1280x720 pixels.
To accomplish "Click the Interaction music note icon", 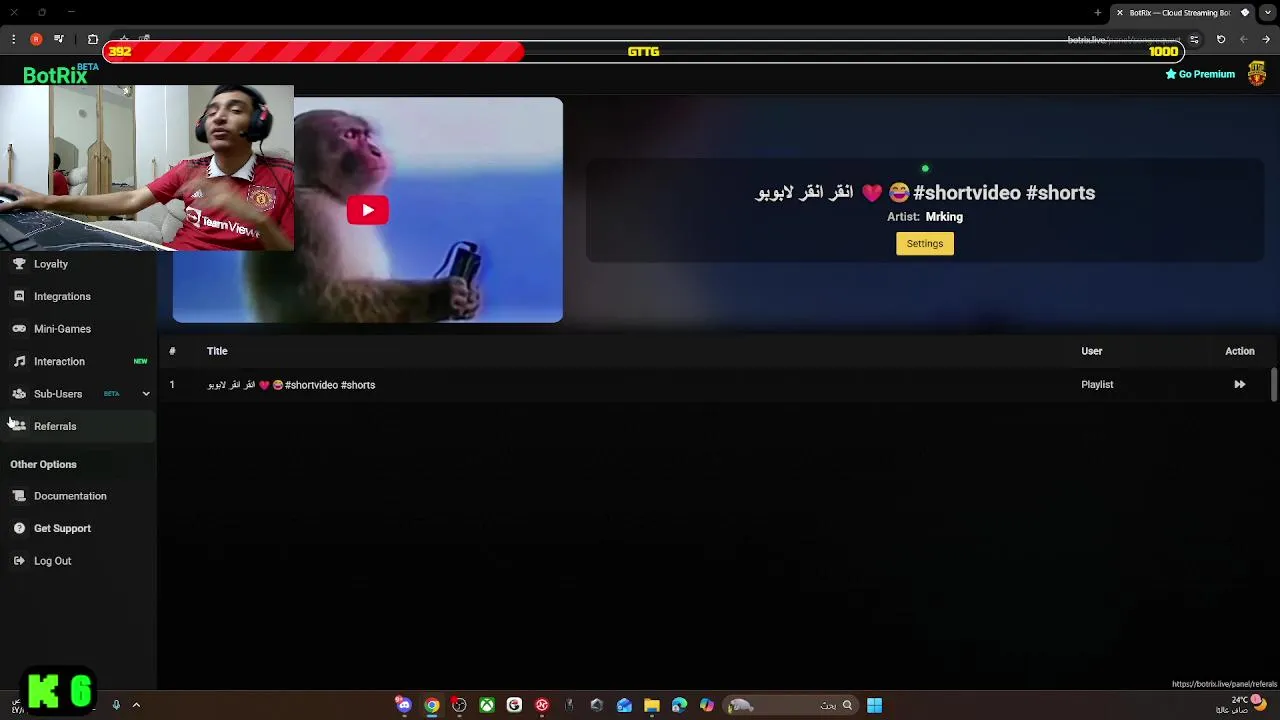I will tap(19, 361).
